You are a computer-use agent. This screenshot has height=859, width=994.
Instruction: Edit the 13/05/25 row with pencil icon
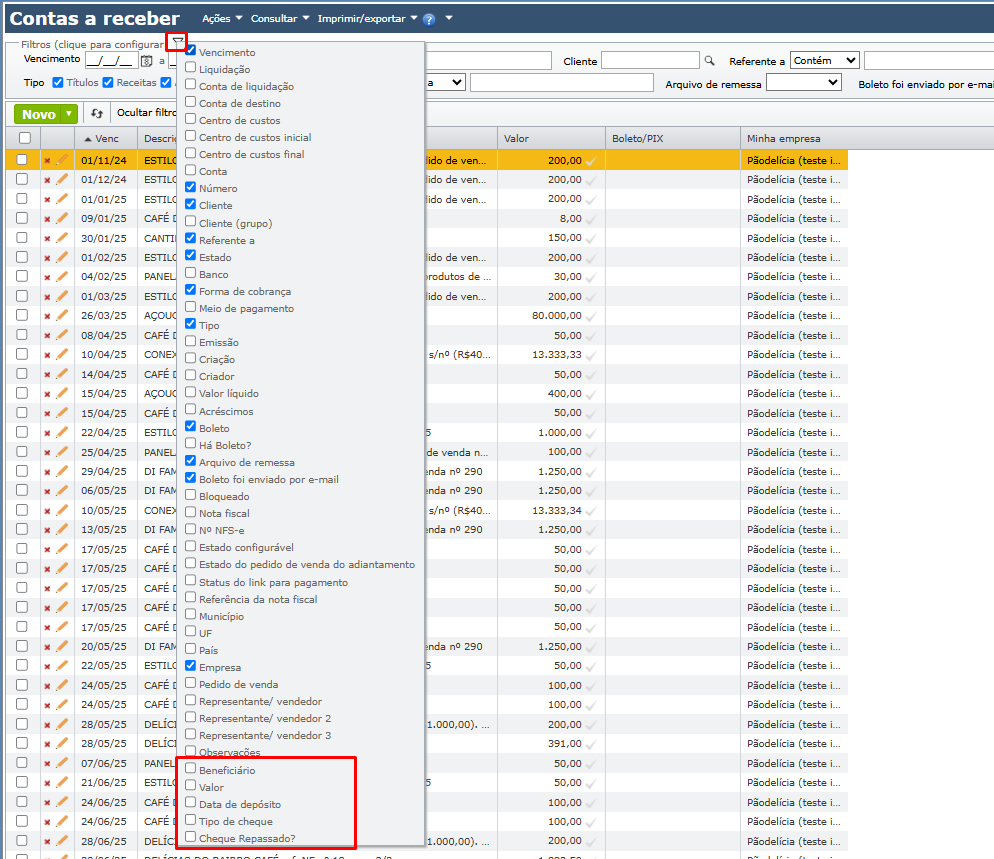61,529
